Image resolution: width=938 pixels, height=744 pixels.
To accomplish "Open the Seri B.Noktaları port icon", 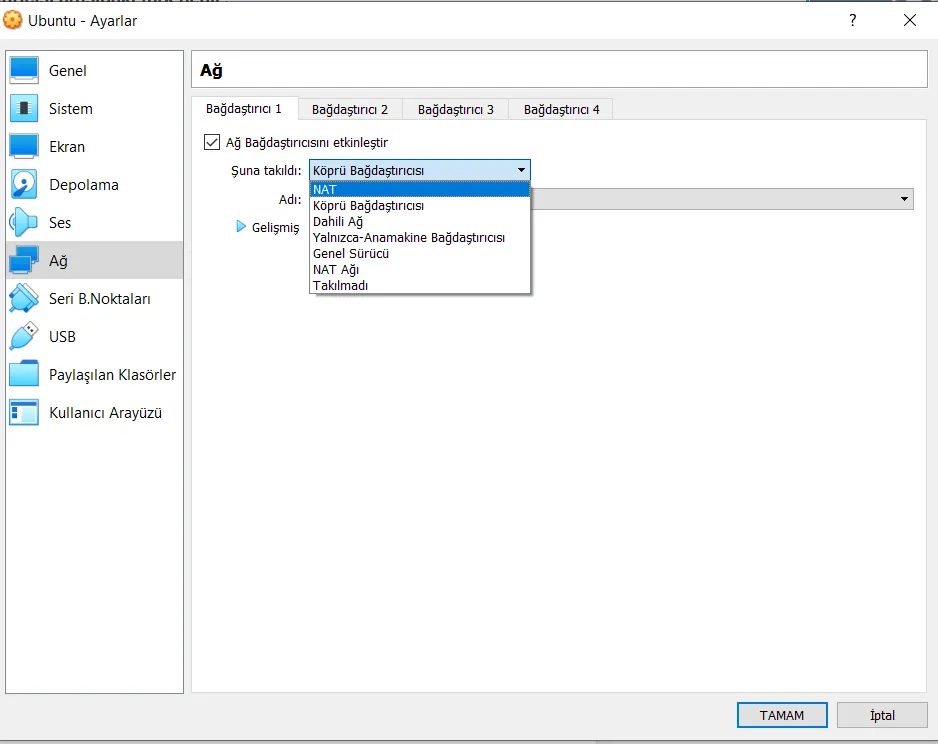I will pyautogui.click(x=24, y=298).
